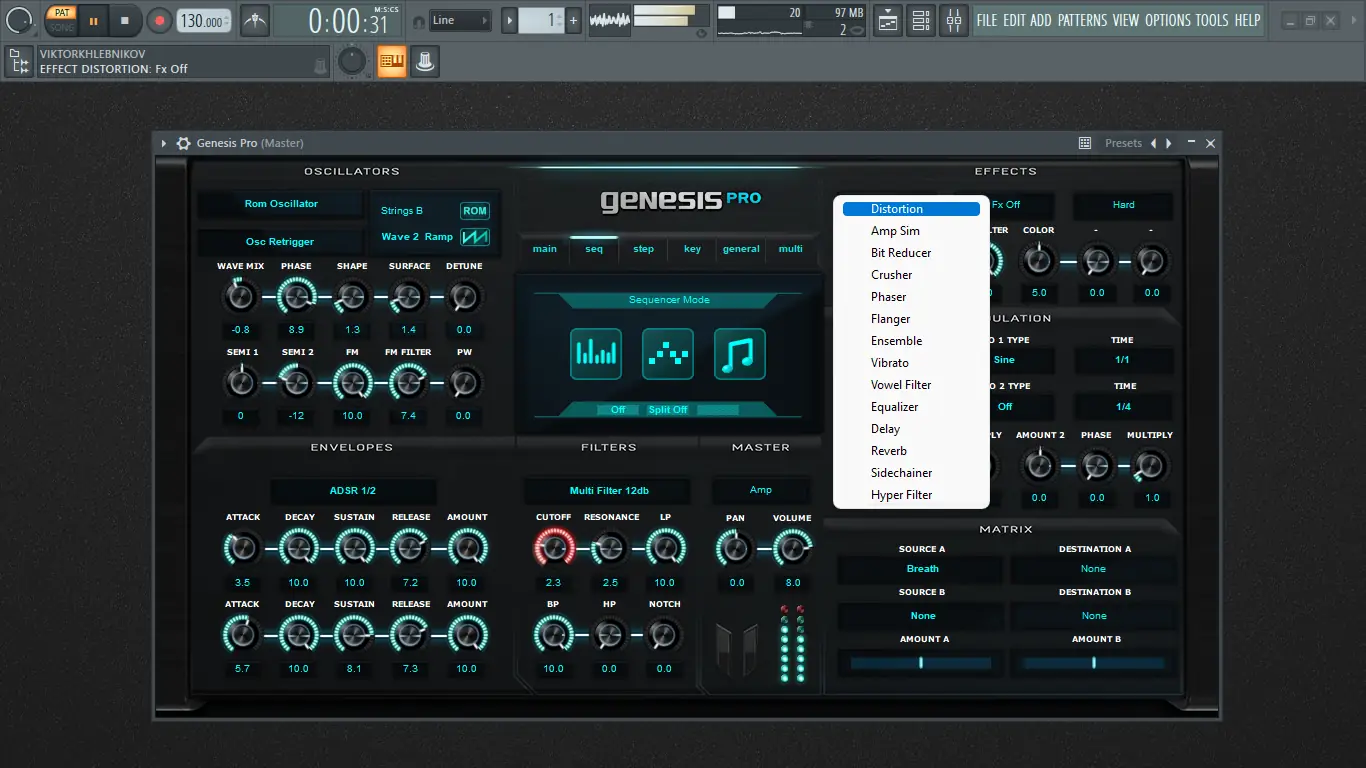Viewport: 1366px width, 768px height.
Task: Choose Reverb from the effects list
Action: [x=888, y=451]
